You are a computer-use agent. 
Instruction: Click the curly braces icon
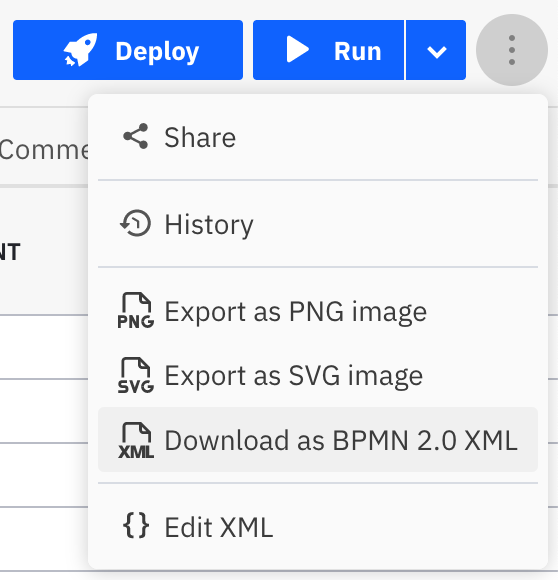[136, 525]
